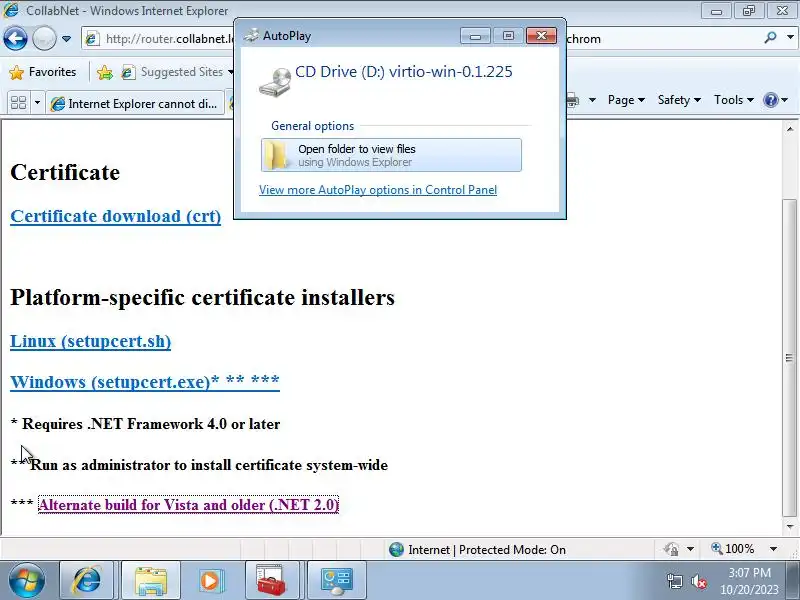This screenshot has width=800, height=600.
Task: Launch Windows Media Player taskbar icon
Action: click(210, 580)
